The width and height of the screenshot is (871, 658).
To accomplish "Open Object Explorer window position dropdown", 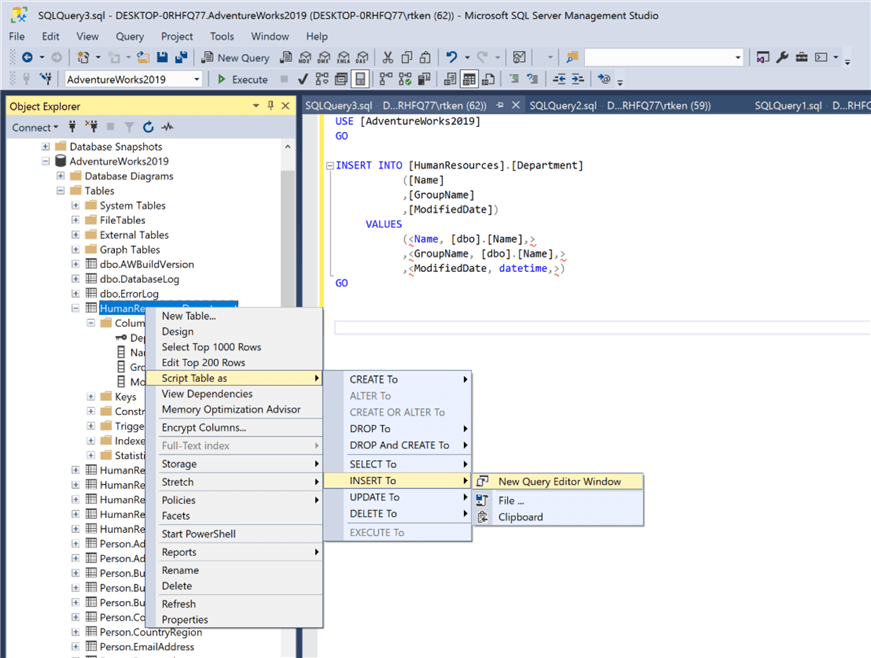I will pyautogui.click(x=256, y=106).
